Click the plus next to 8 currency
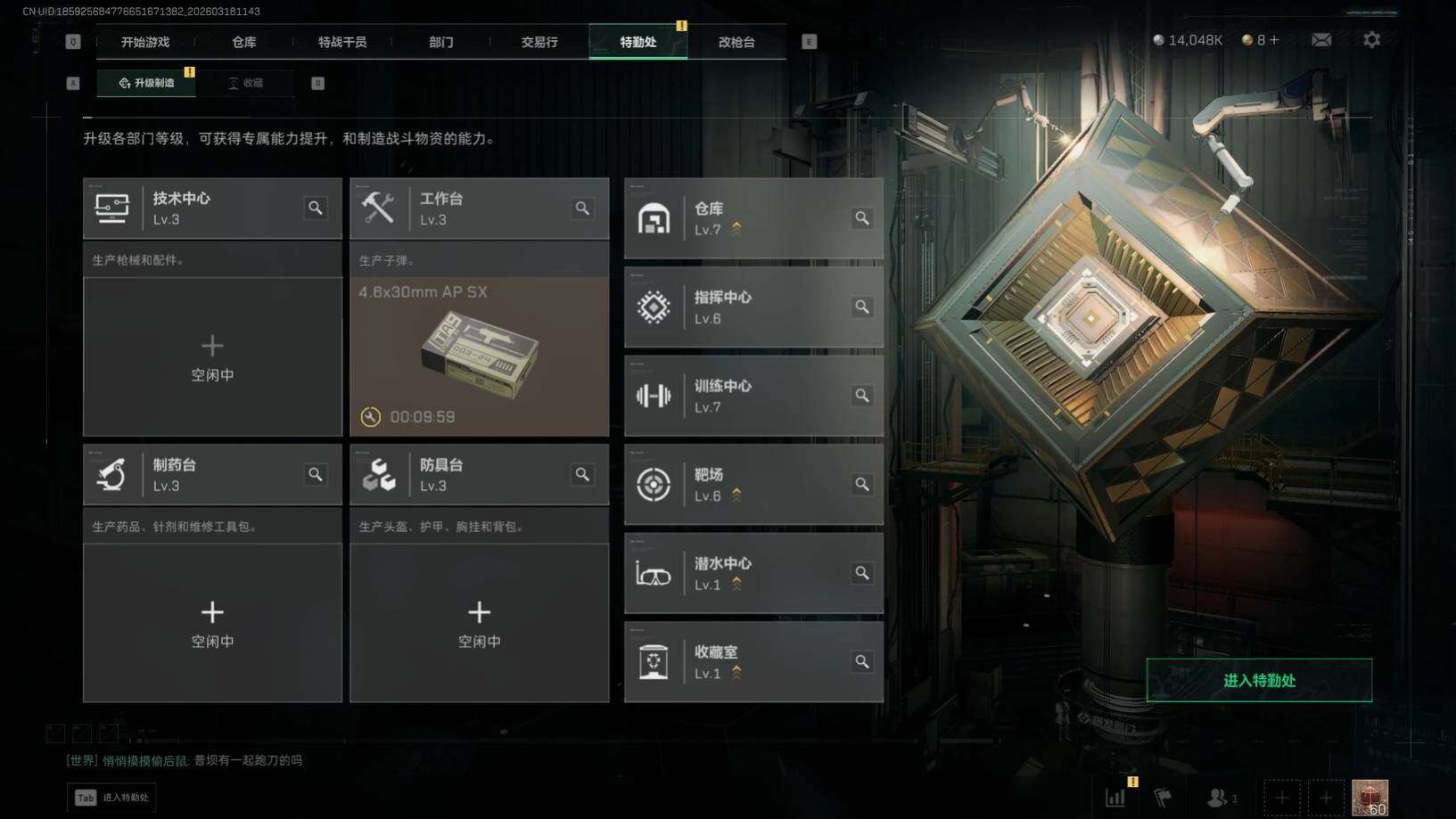The width and height of the screenshot is (1456, 819). pyautogui.click(x=1274, y=40)
